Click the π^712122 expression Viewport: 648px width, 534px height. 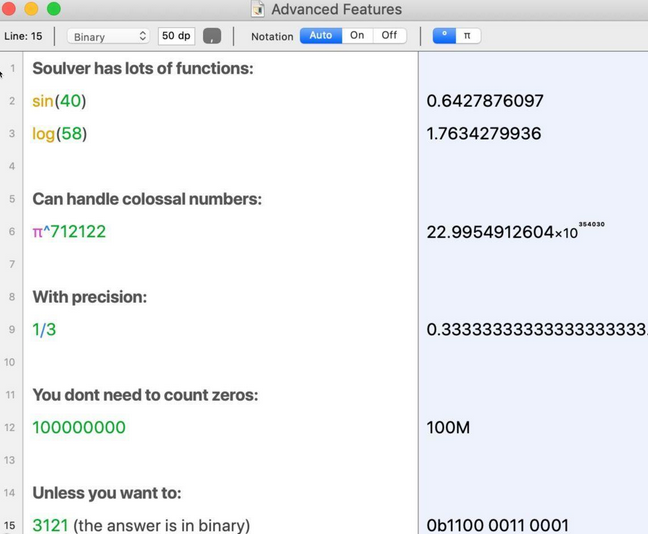point(69,231)
